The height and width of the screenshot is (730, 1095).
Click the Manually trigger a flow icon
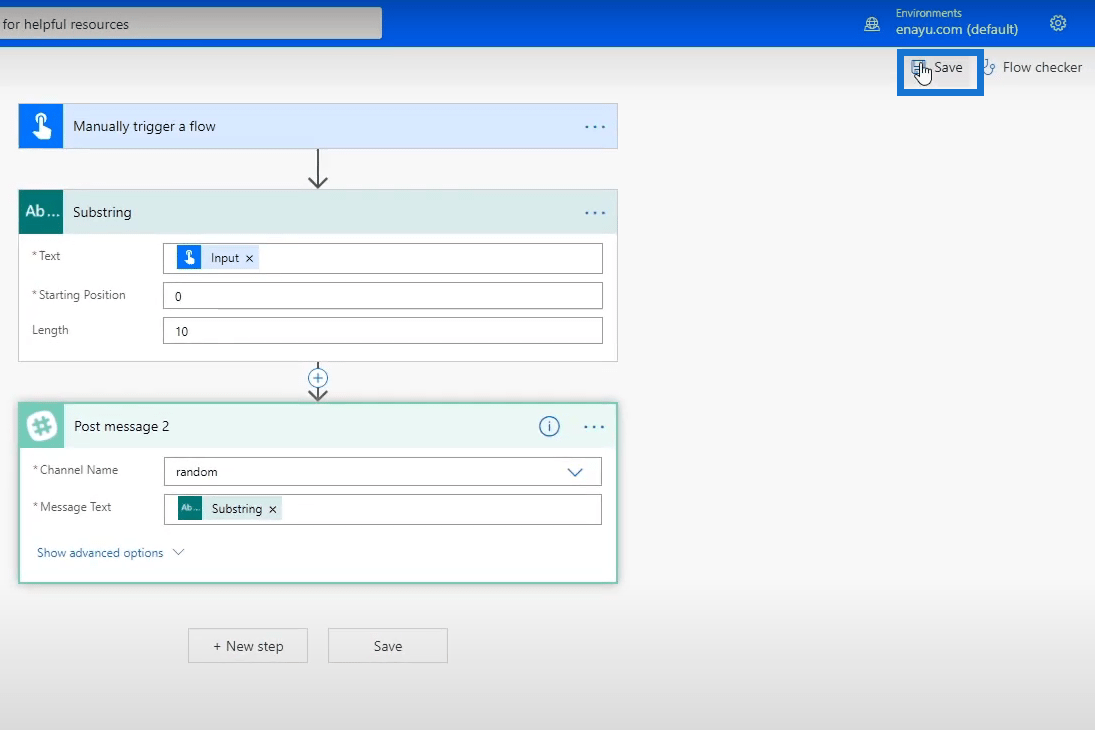coord(41,126)
